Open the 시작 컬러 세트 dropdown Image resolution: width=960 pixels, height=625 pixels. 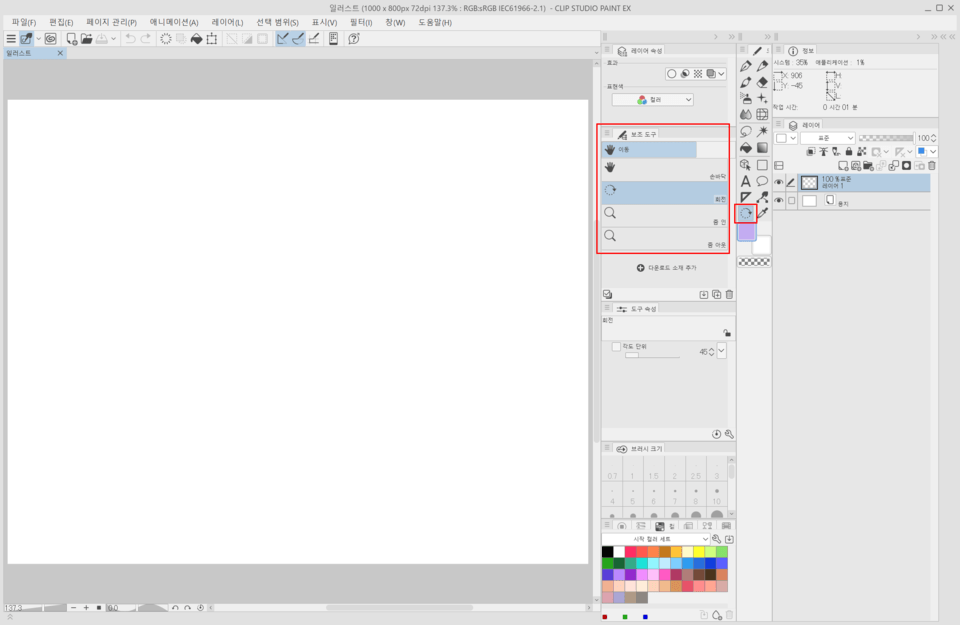[656, 539]
